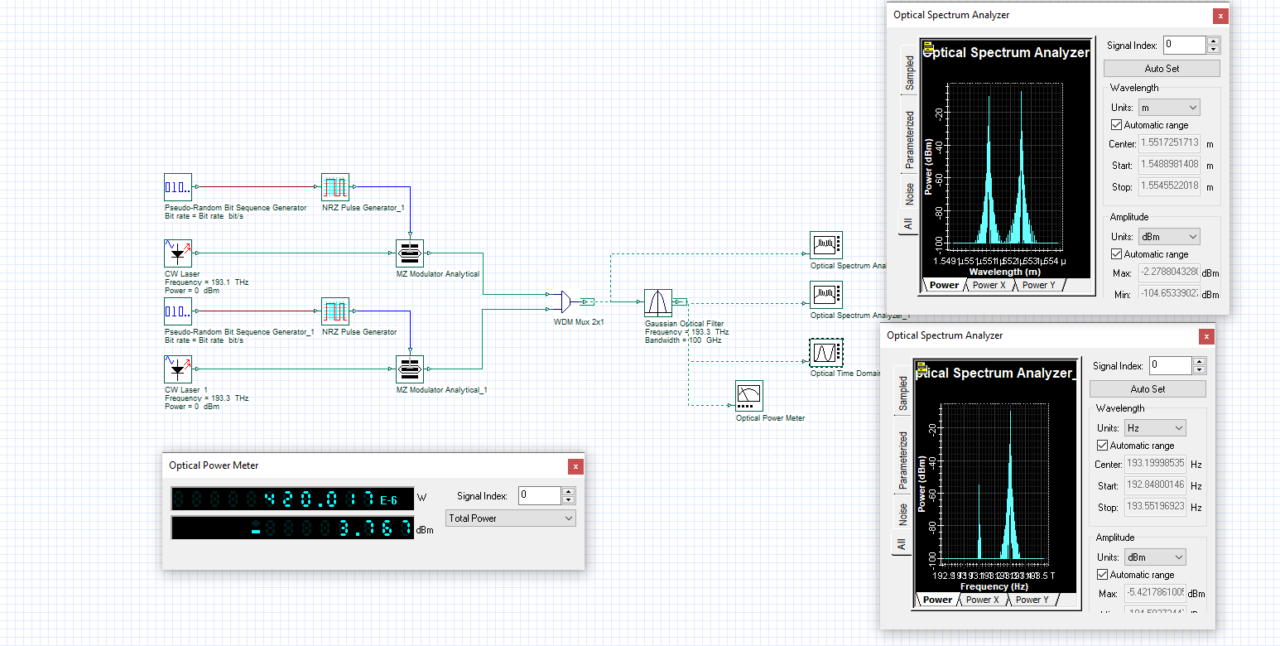Screen dimensions: 1280x646
Task: Click the Optical Spectrum Analyzer icon on canvas
Action: pos(826,245)
